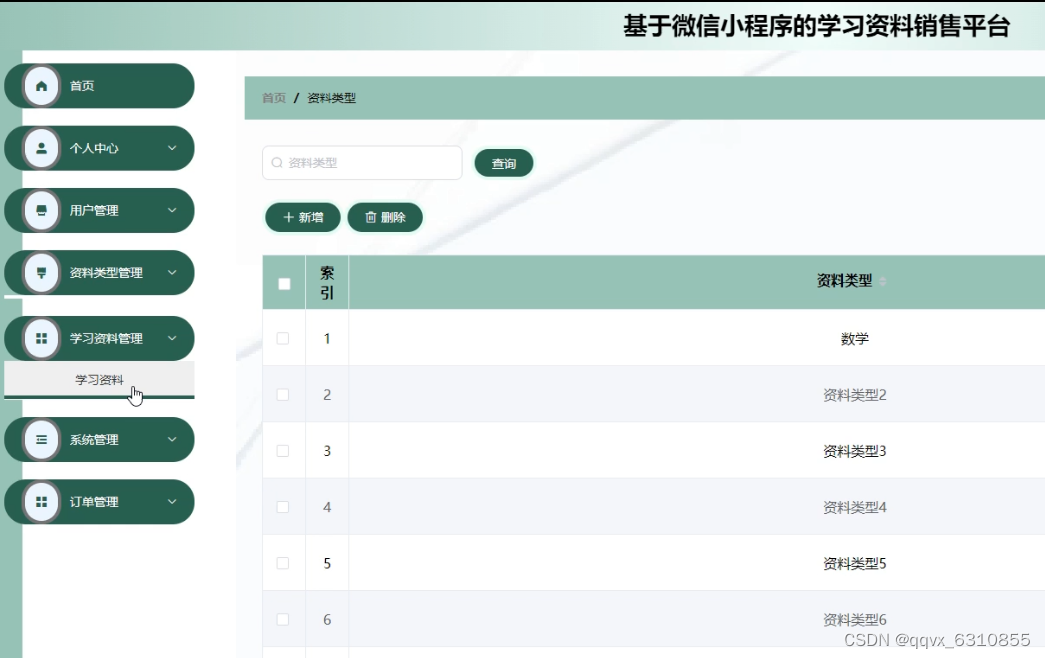The image size is (1045, 658).
Task: Open 首页 from the breadcrumb
Action: [272, 97]
